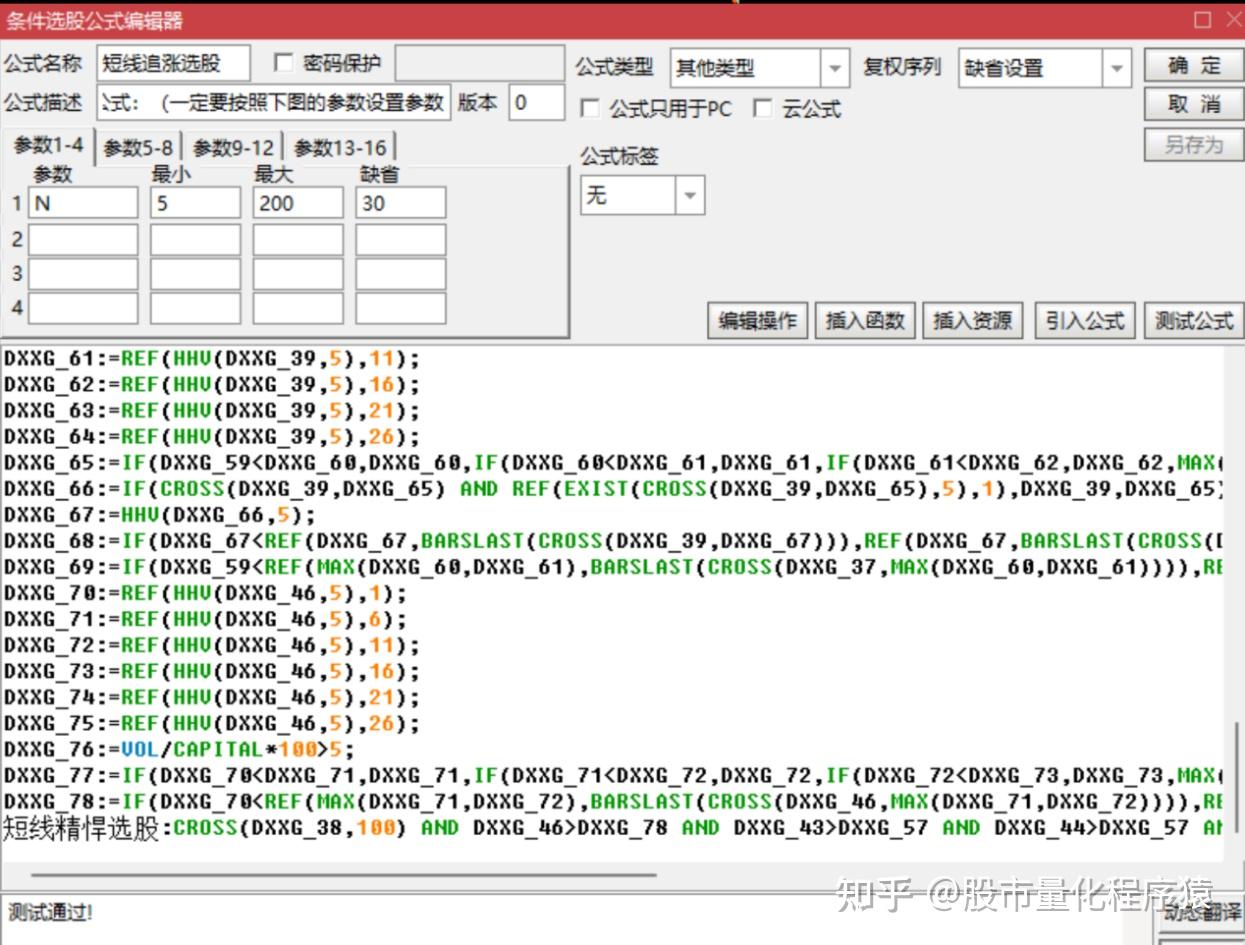Viewport: 1245px width, 945px height.
Task: Click the parameter 3 name field
Action: point(83,274)
